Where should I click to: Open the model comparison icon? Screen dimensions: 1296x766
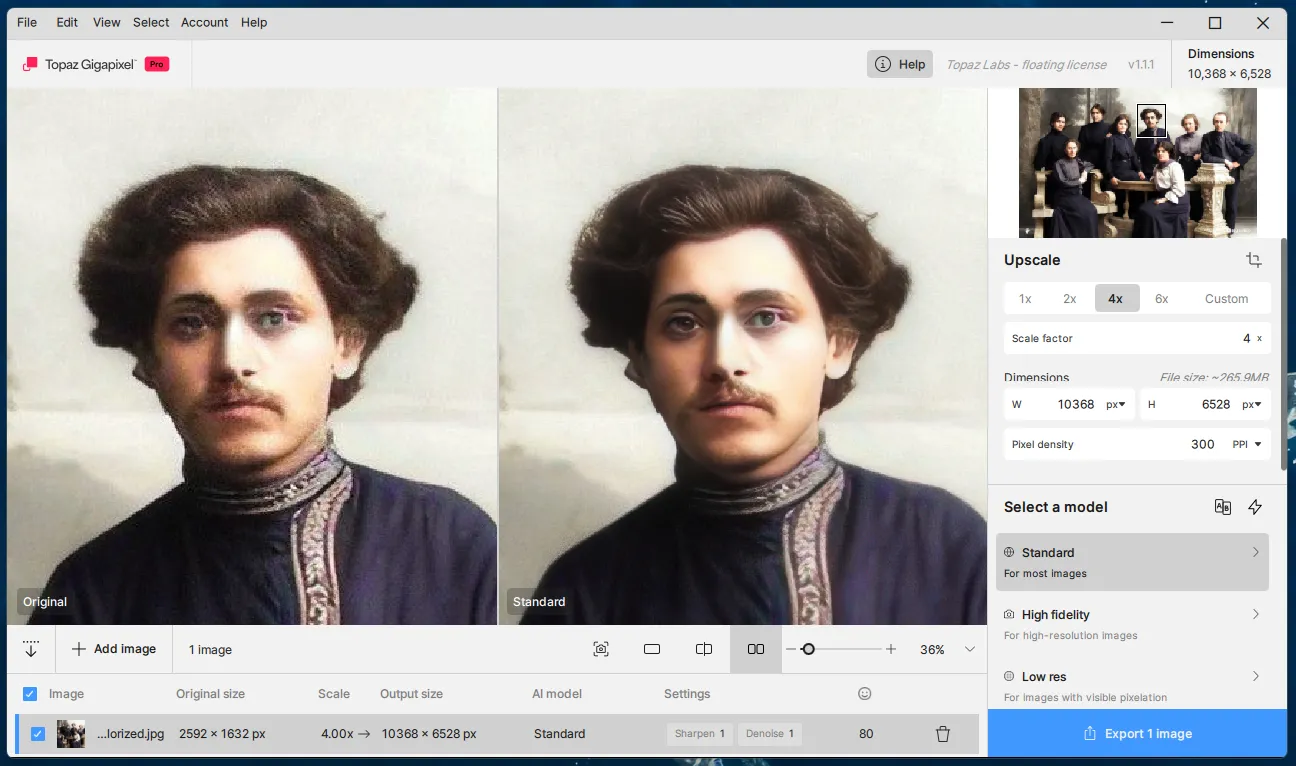click(1222, 507)
